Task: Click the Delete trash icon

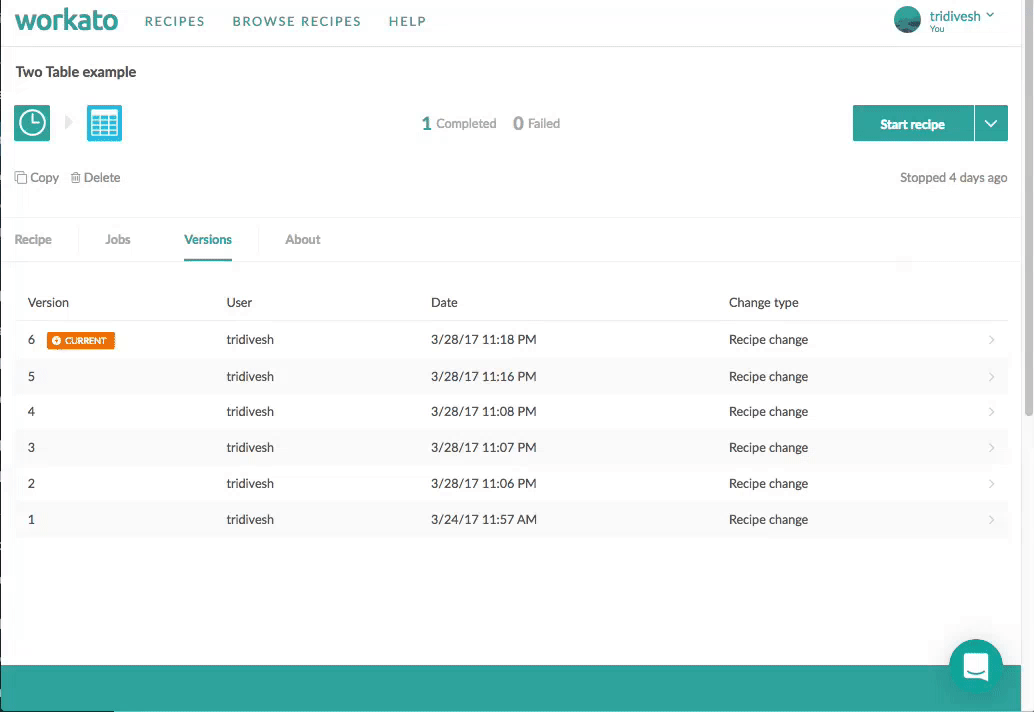Action: 76,177
